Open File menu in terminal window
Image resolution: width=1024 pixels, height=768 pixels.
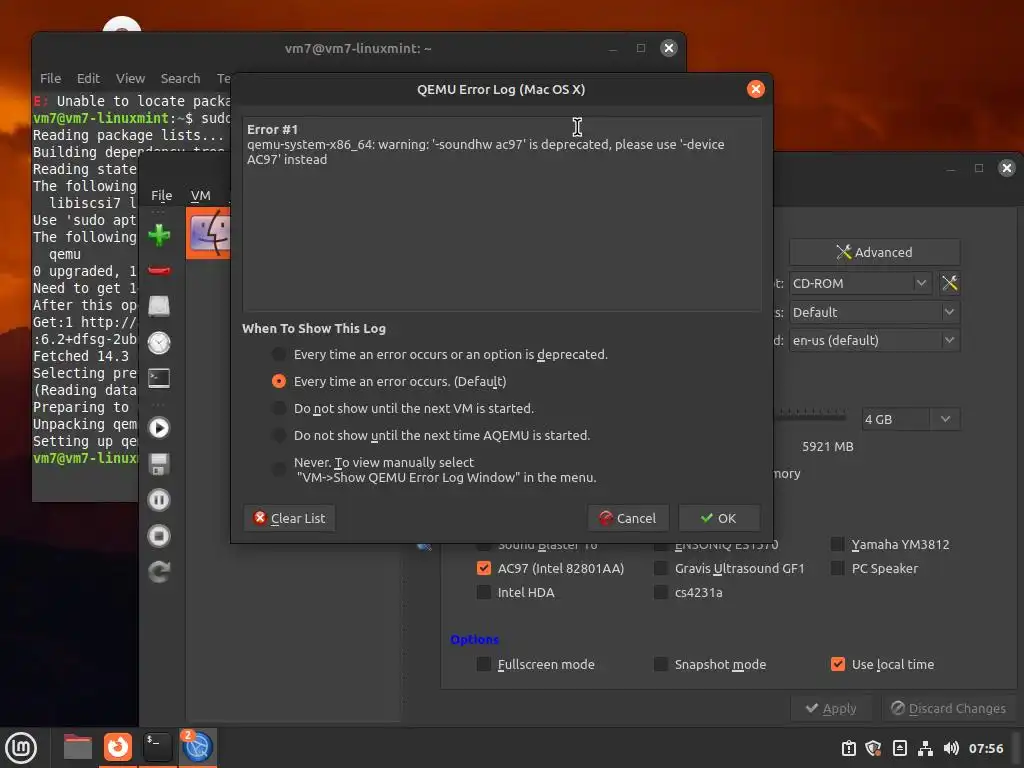click(50, 78)
